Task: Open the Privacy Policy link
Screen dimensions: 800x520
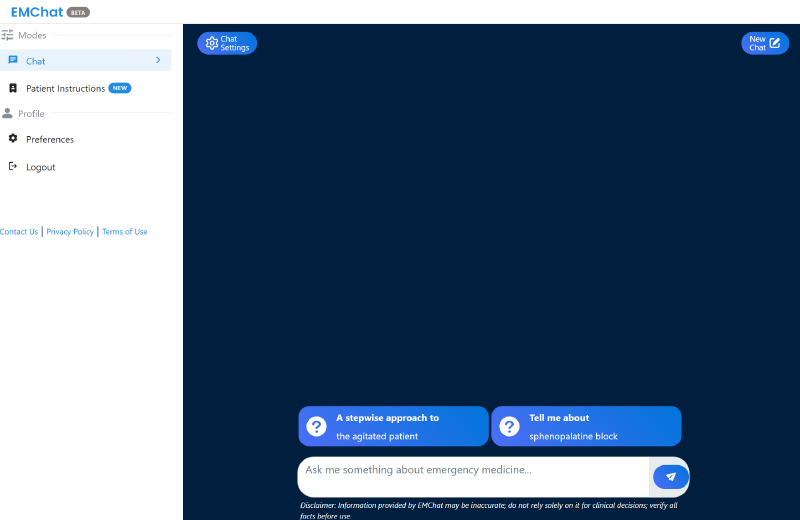Action: 70,232
